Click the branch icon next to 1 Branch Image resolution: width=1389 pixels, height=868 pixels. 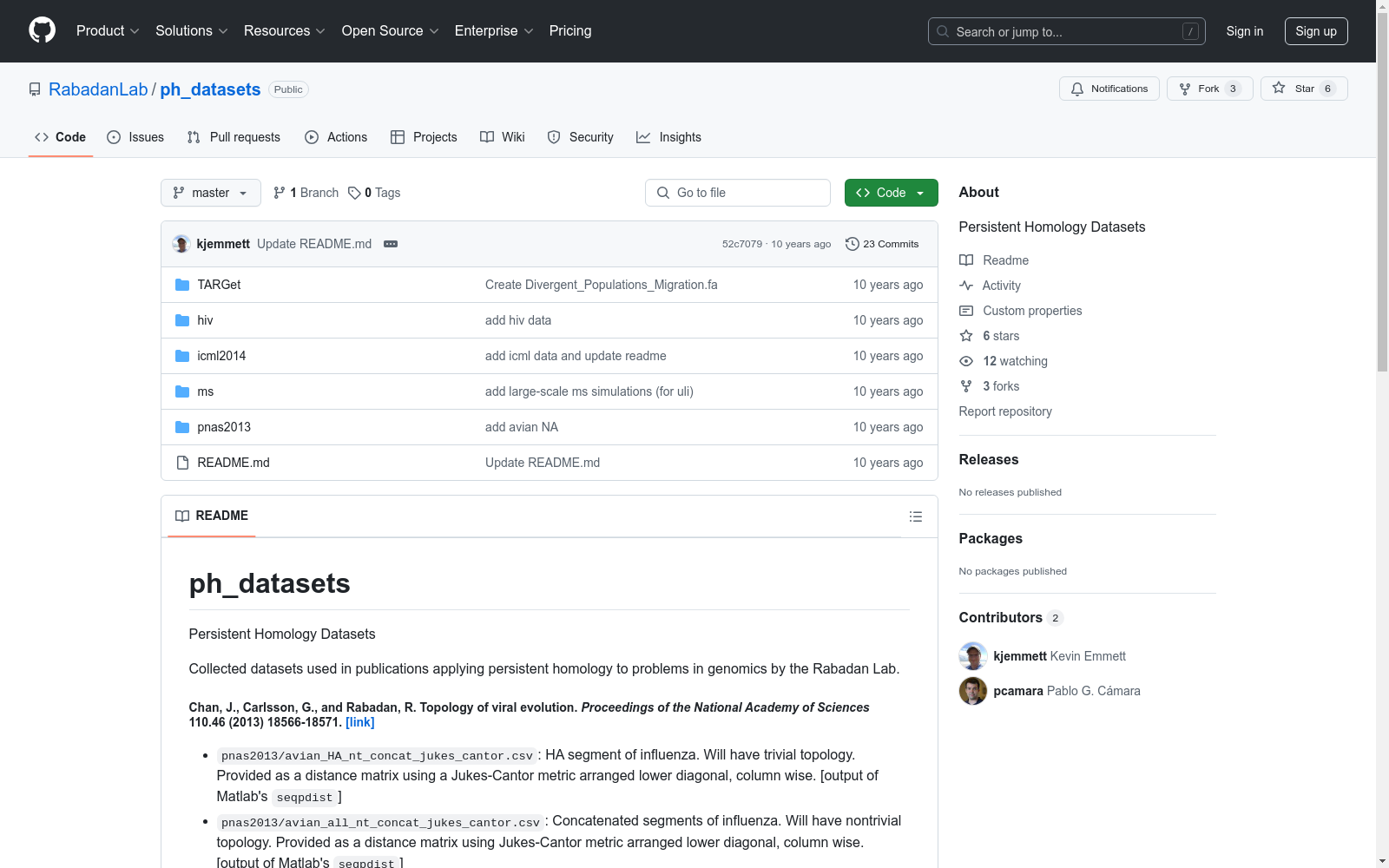(280, 193)
